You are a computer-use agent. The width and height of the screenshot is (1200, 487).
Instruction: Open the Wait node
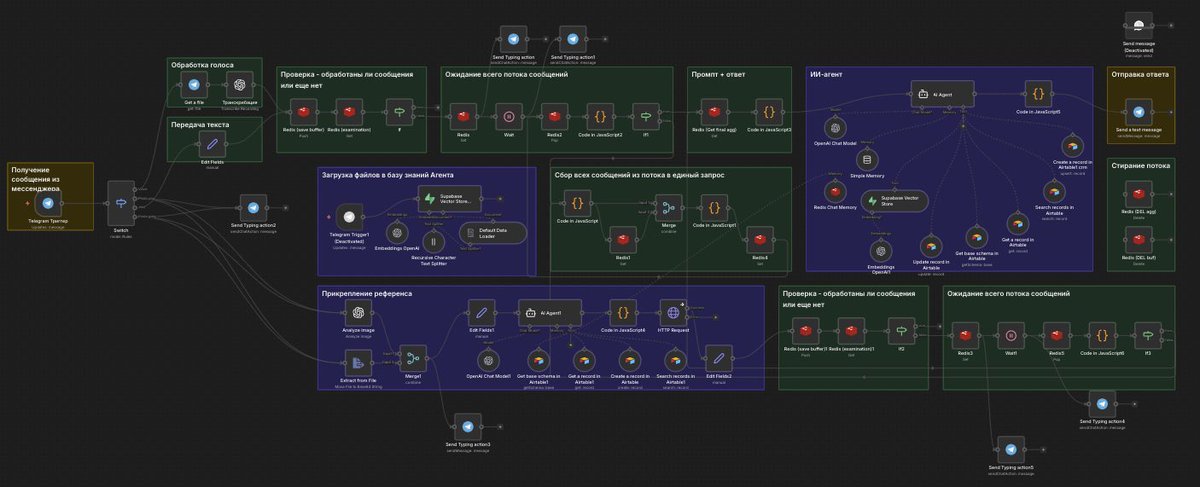pos(508,116)
